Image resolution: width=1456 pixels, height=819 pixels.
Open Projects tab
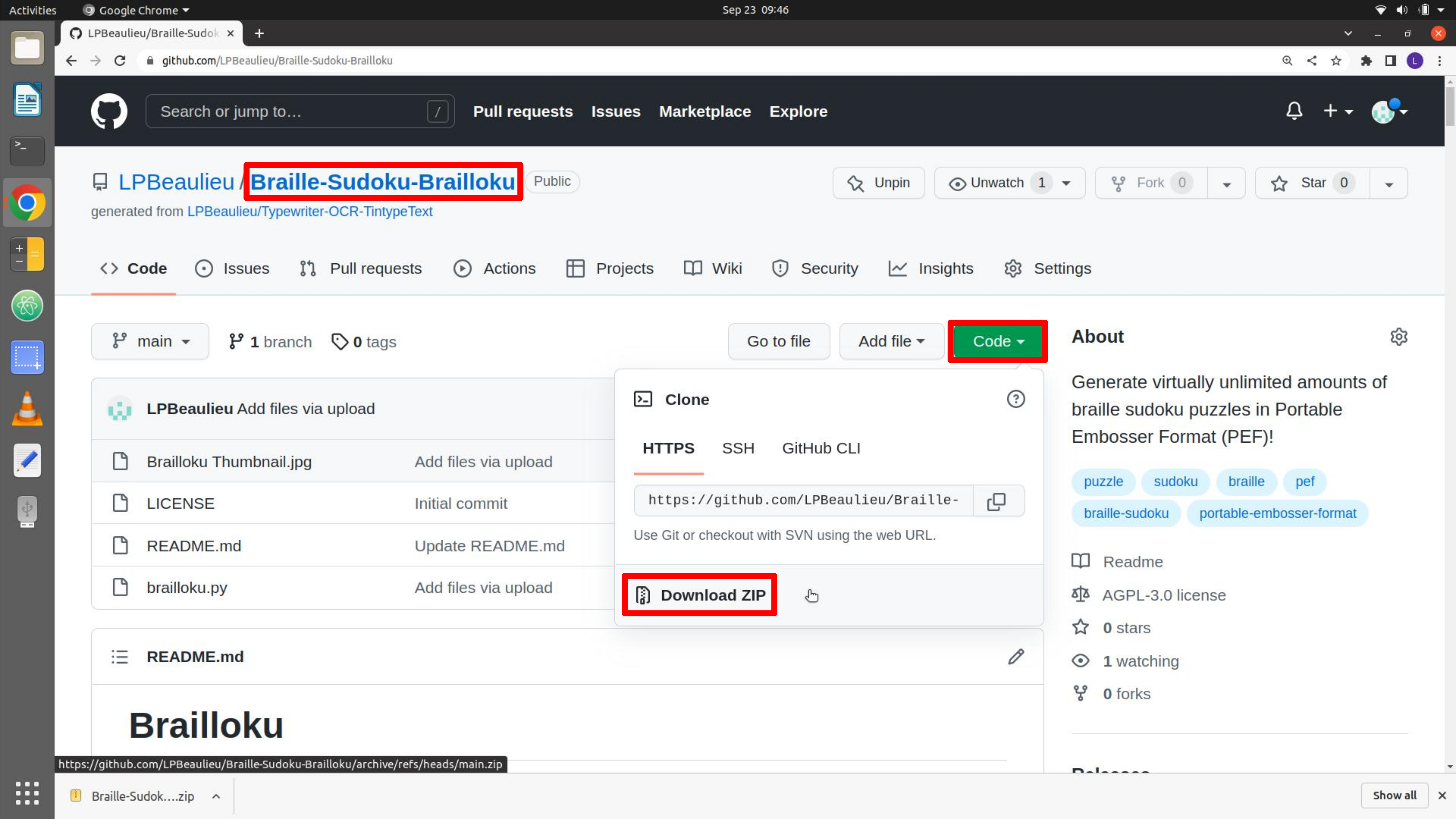coord(610,268)
